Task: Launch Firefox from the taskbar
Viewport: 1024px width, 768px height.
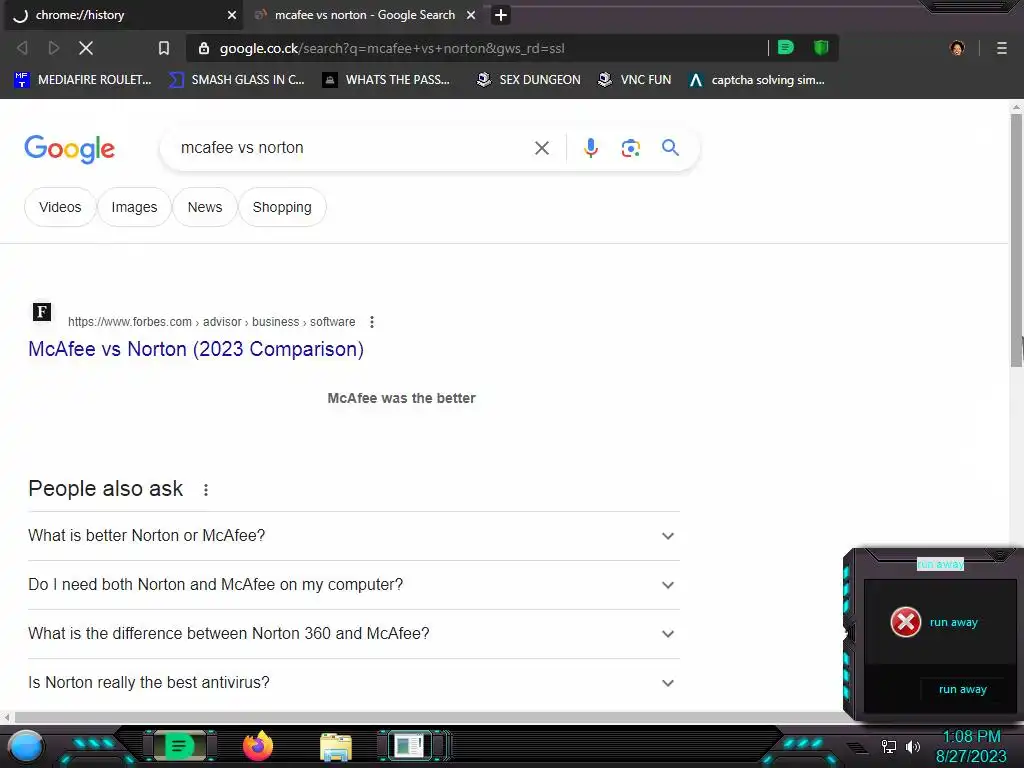Action: tap(258, 746)
